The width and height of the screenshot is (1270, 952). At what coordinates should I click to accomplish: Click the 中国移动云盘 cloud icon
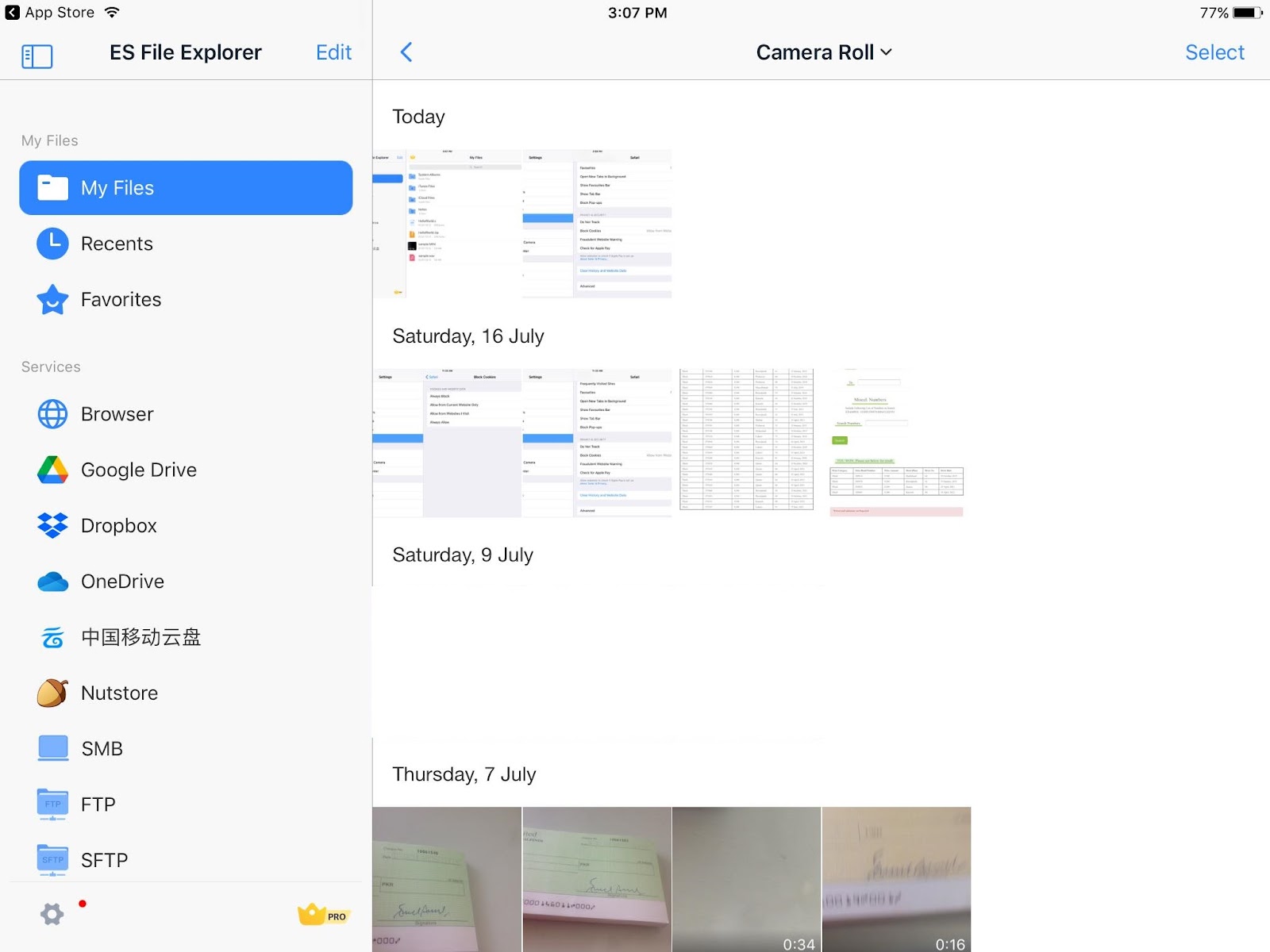click(52, 638)
